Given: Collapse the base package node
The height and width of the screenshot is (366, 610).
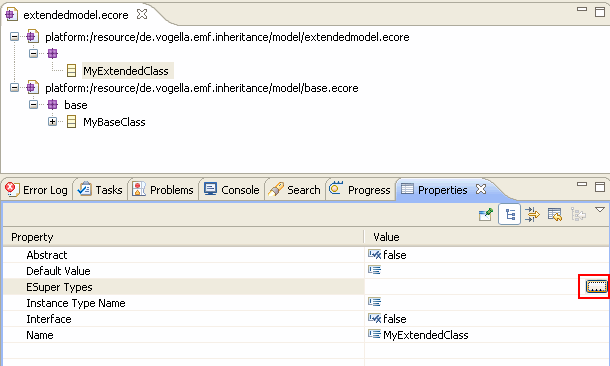Looking at the screenshot, I should [33, 104].
